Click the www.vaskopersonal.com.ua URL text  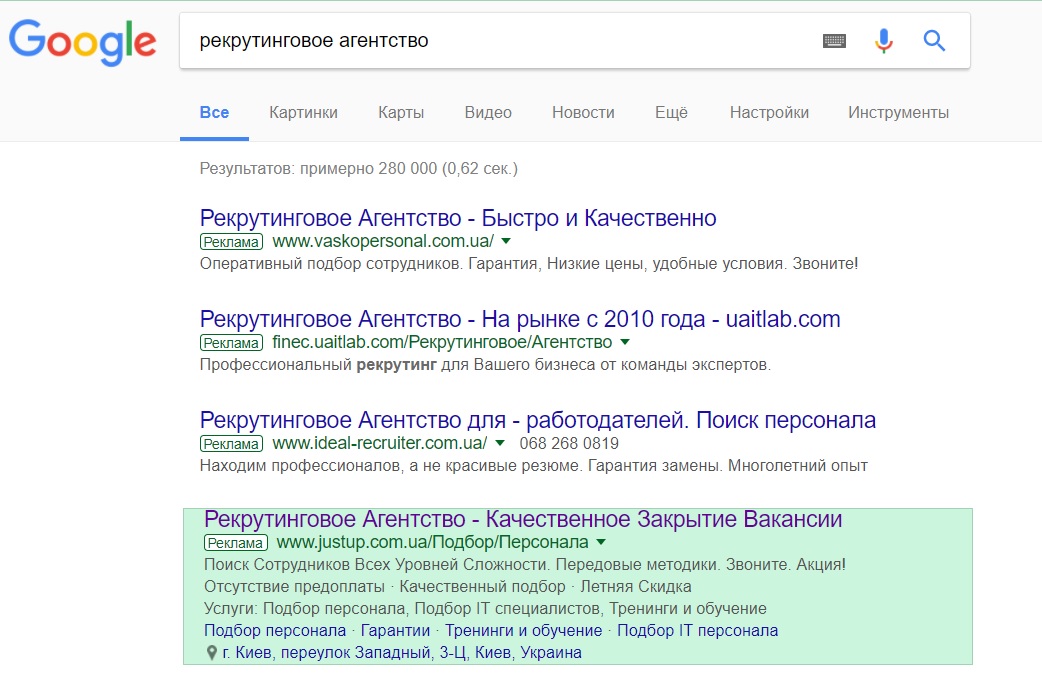pyautogui.click(x=383, y=241)
